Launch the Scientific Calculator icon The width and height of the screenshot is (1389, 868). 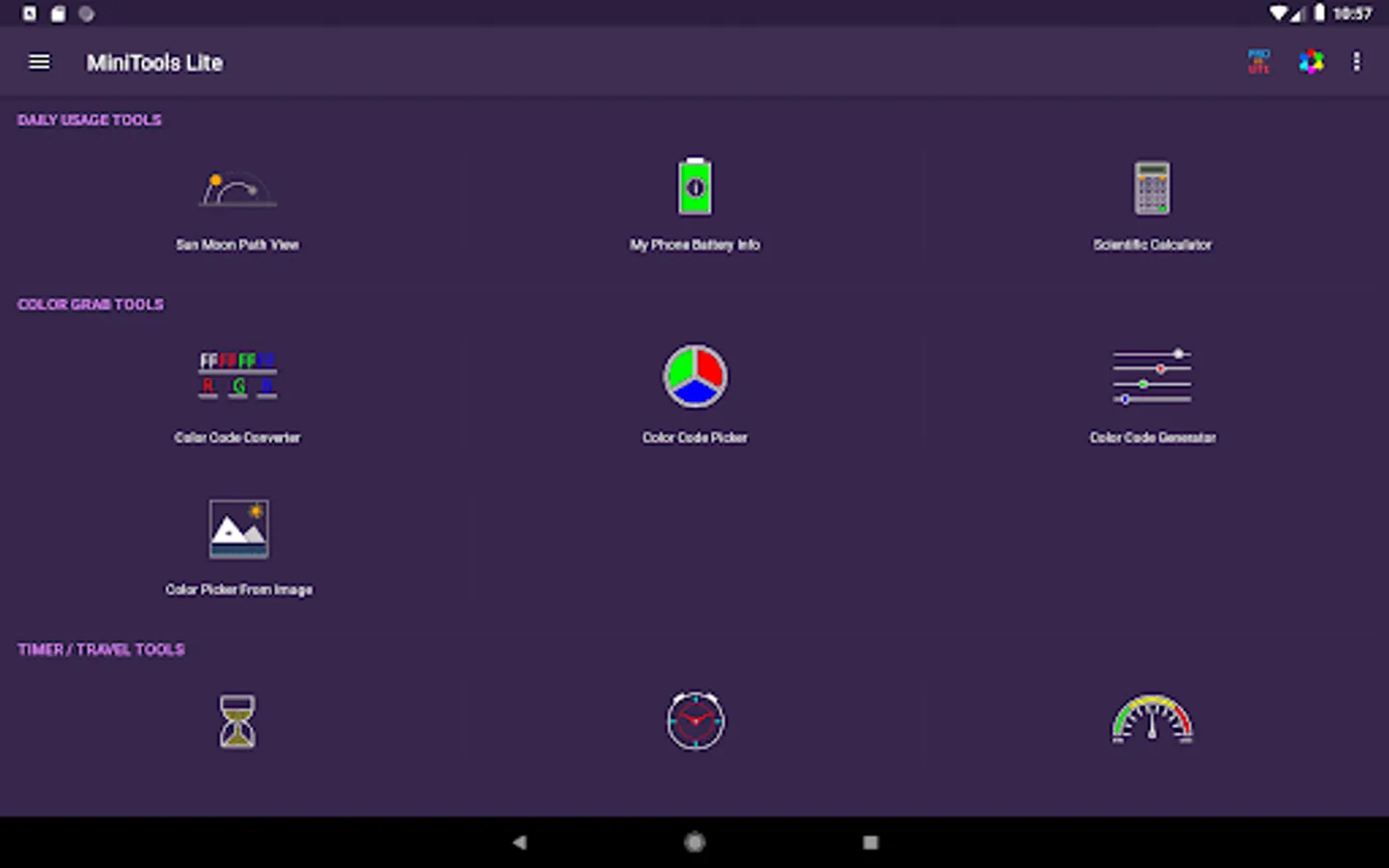pyautogui.click(x=1152, y=187)
